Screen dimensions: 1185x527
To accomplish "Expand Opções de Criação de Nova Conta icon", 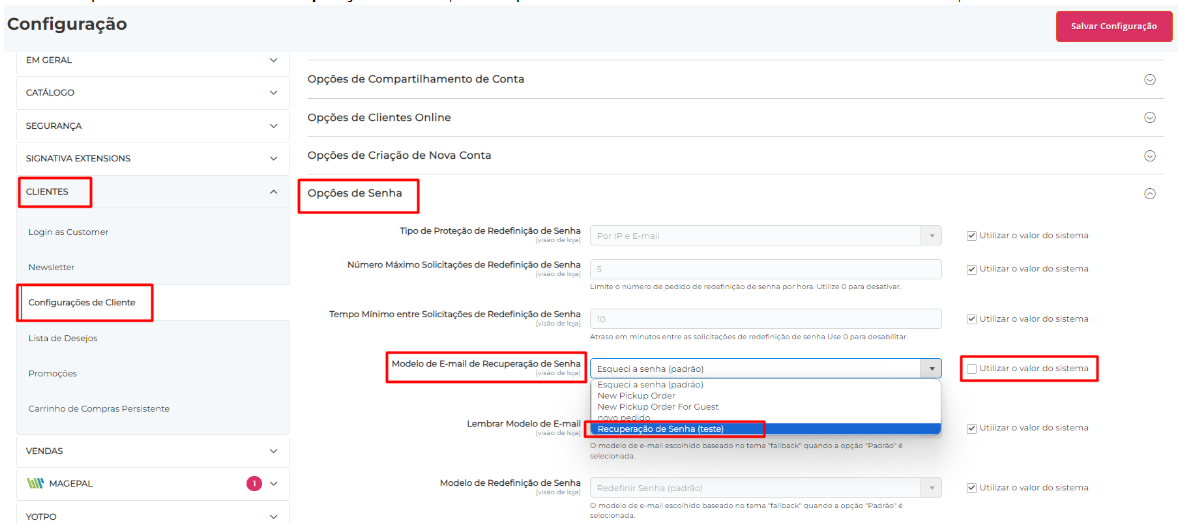I will click(1150, 155).
